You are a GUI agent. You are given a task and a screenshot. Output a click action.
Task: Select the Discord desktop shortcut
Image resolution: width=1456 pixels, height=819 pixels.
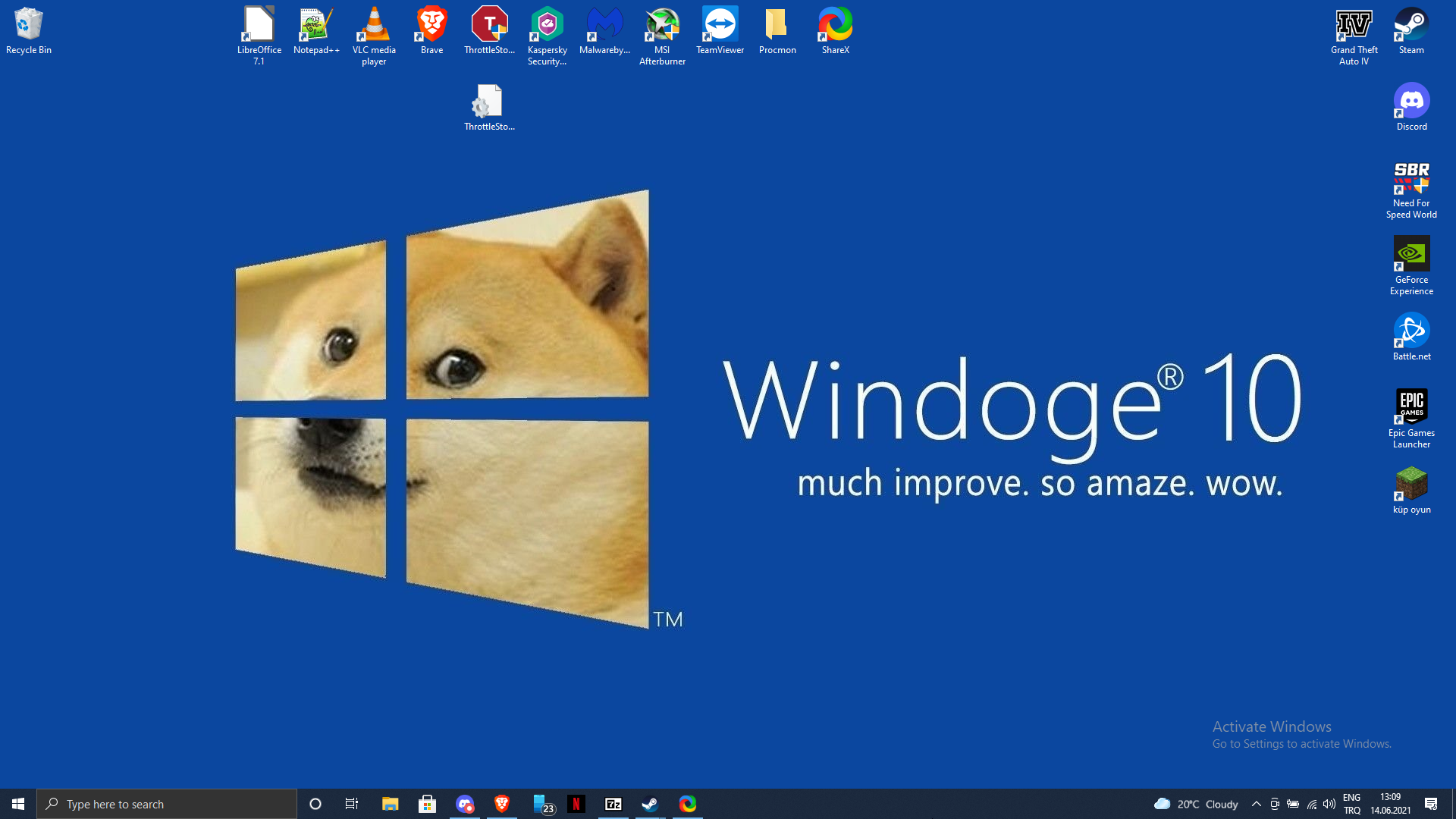pyautogui.click(x=1411, y=108)
